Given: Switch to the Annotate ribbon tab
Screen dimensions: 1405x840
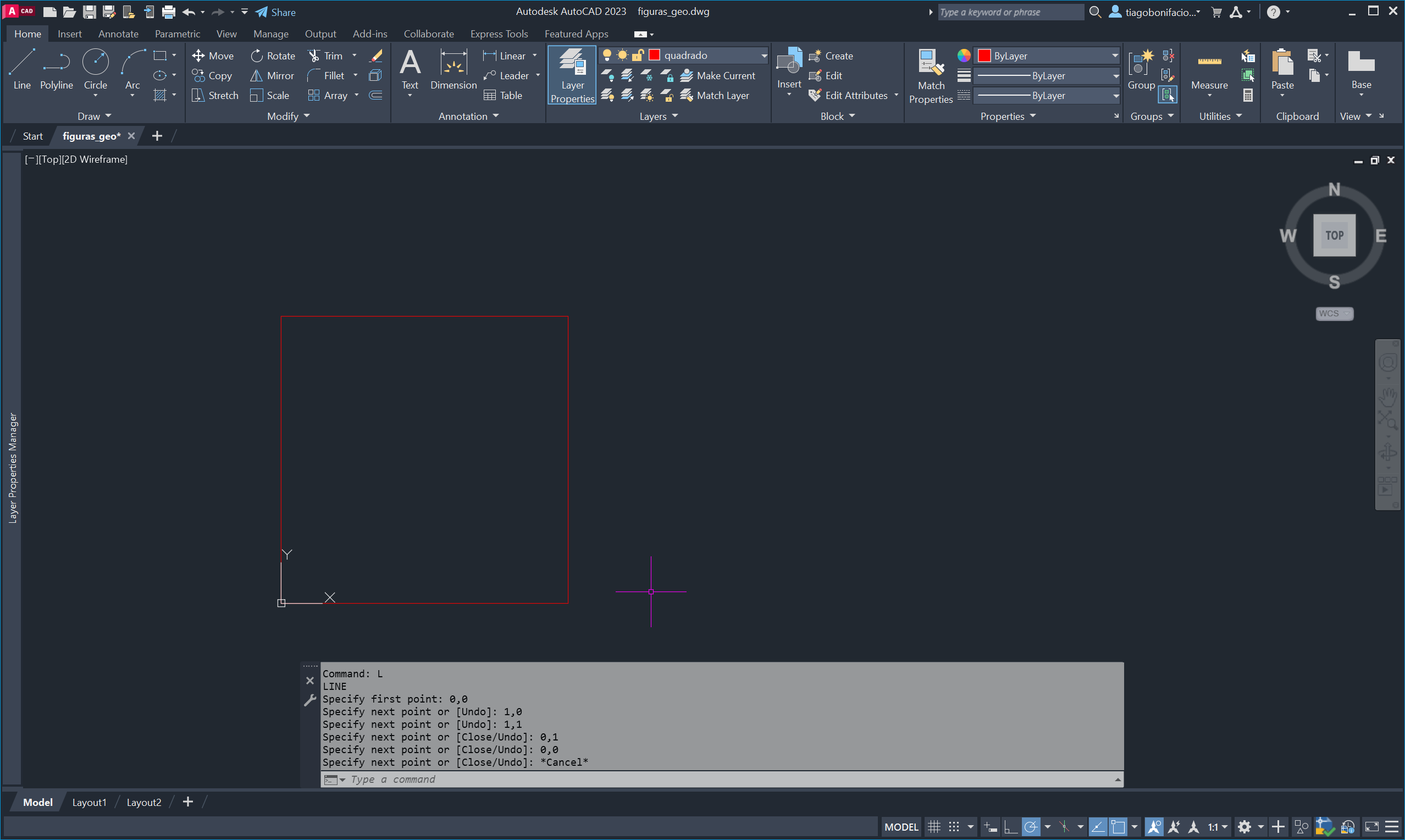Looking at the screenshot, I should [118, 34].
